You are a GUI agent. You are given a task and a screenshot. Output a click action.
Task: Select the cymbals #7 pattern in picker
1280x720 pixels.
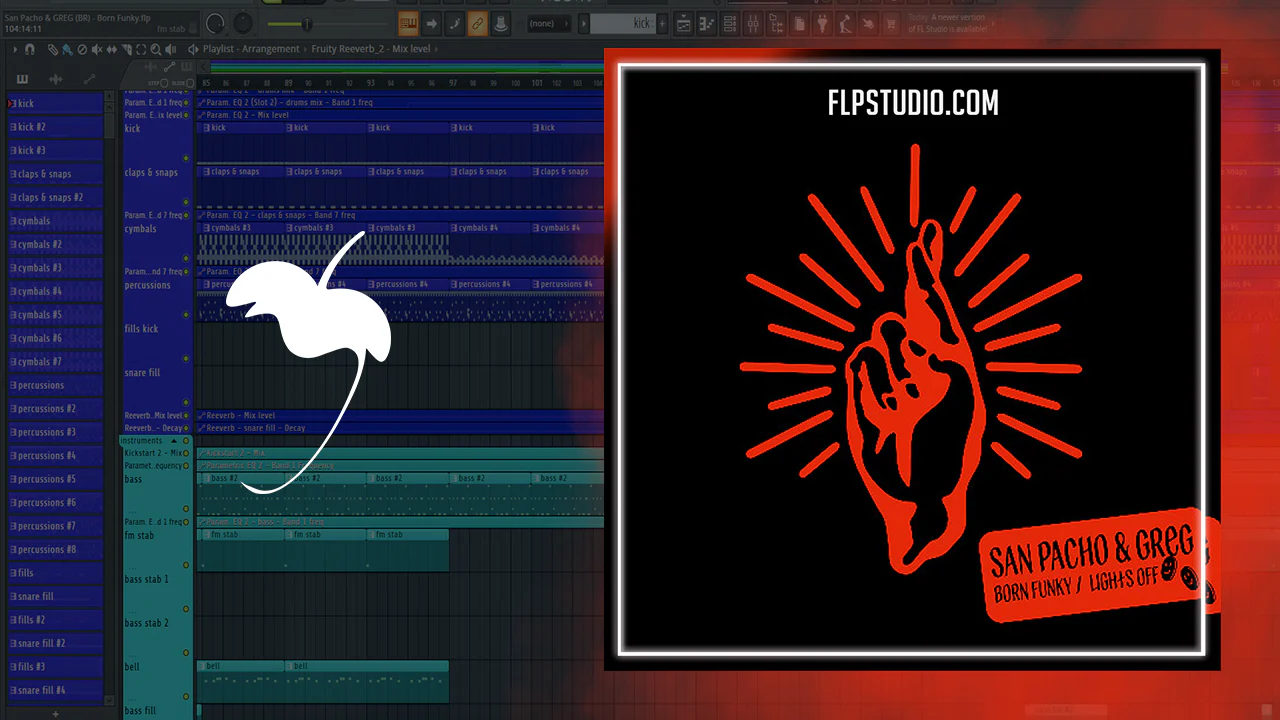pyautogui.click(x=55, y=362)
